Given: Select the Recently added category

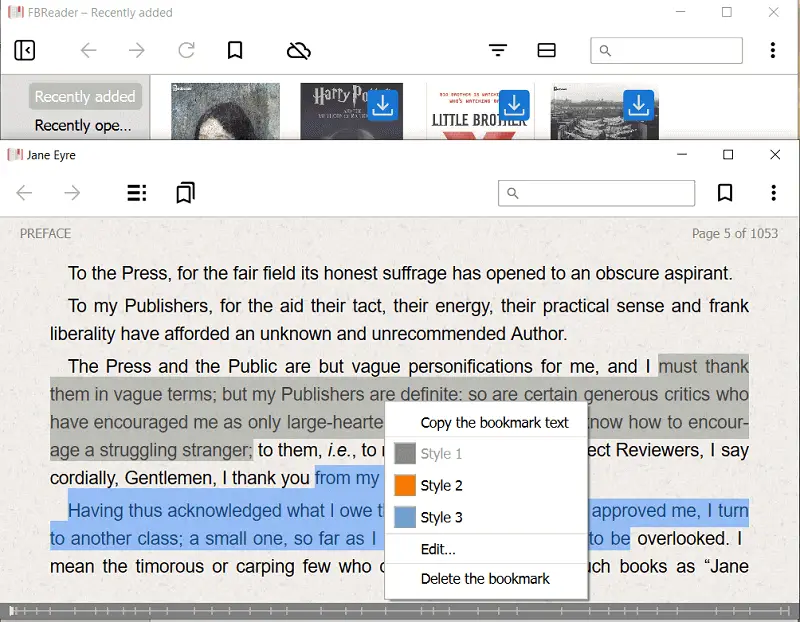Looking at the screenshot, I should [x=85, y=97].
